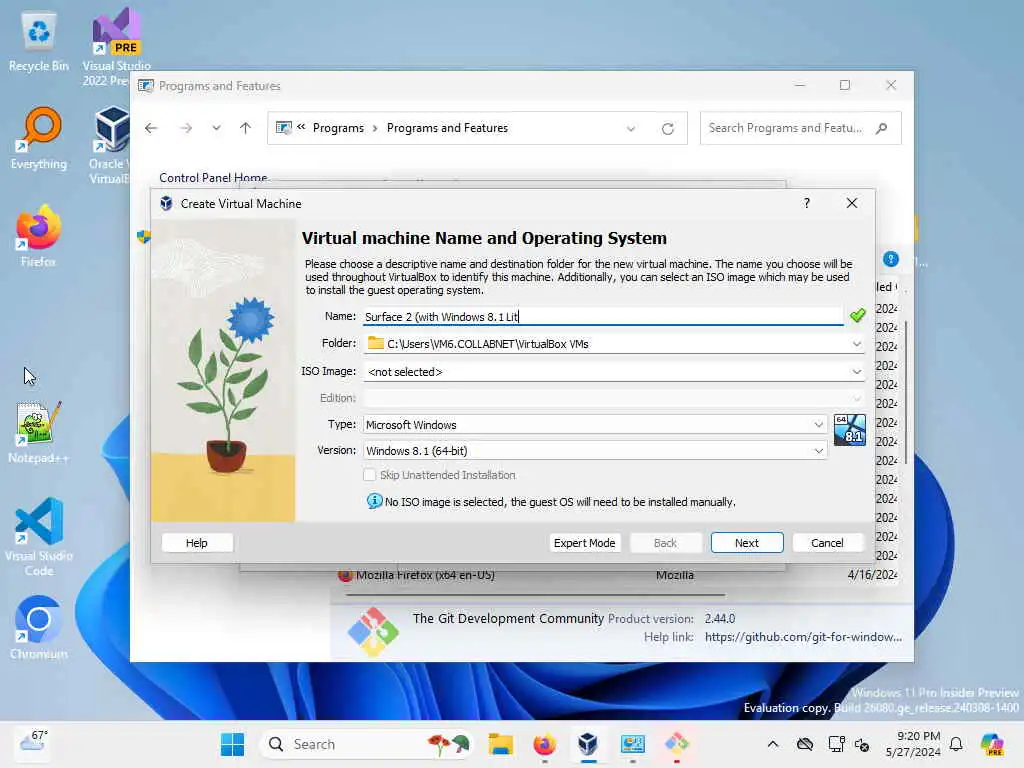Open Chromium desktop shortcut
The image size is (1024, 768).
39,628
